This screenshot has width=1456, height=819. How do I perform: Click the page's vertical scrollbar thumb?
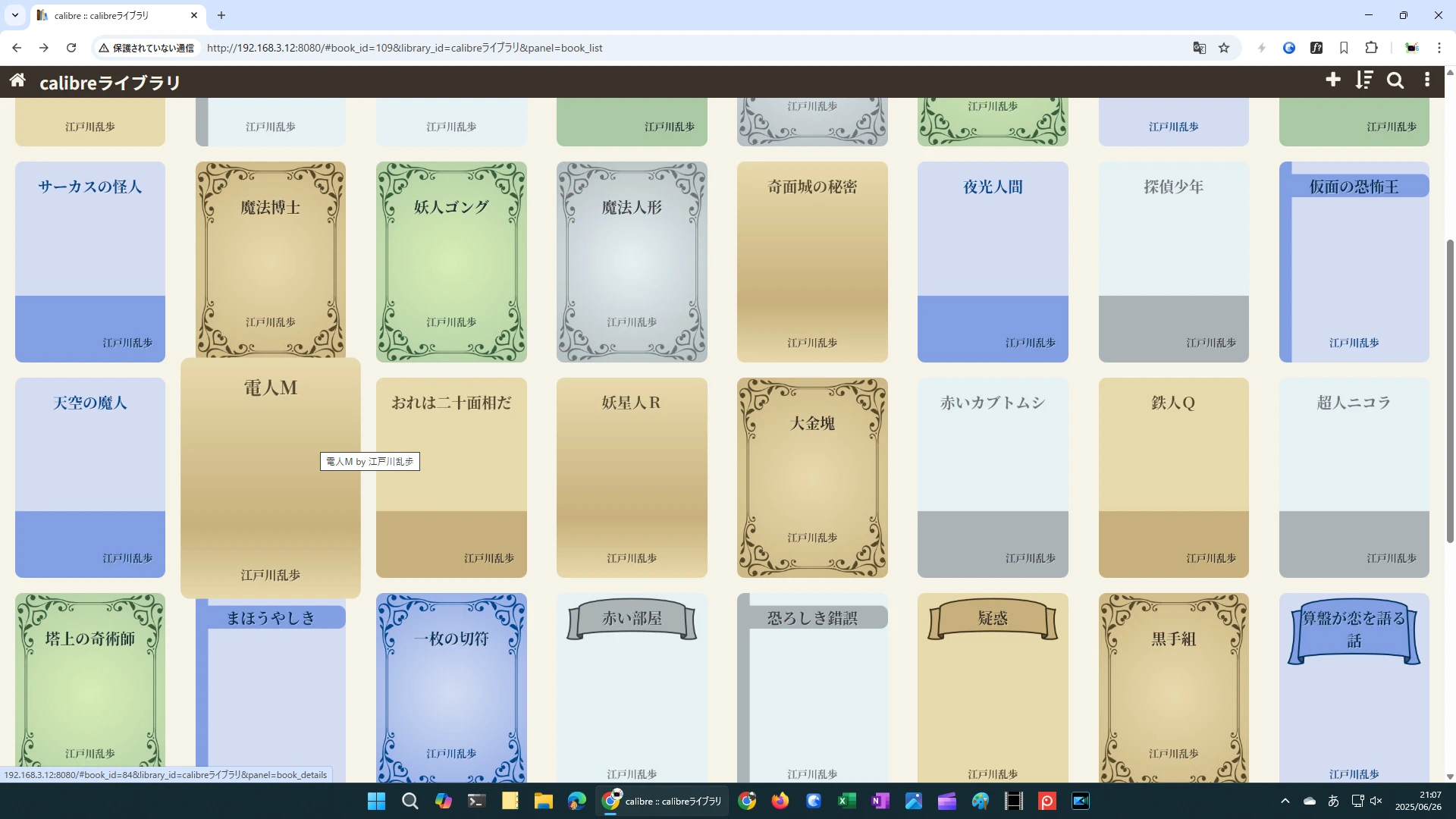[x=1450, y=391]
